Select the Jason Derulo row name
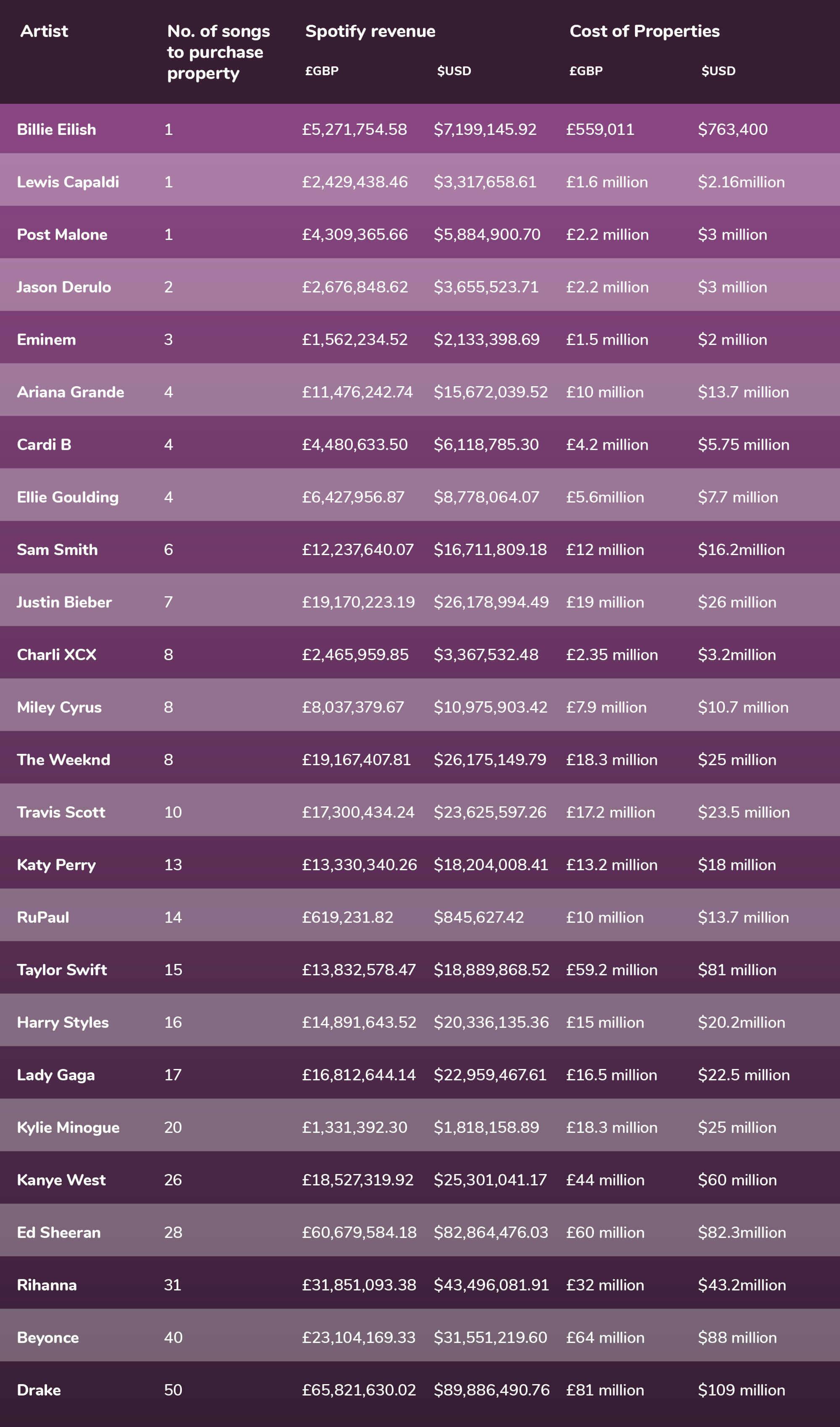 tap(64, 287)
